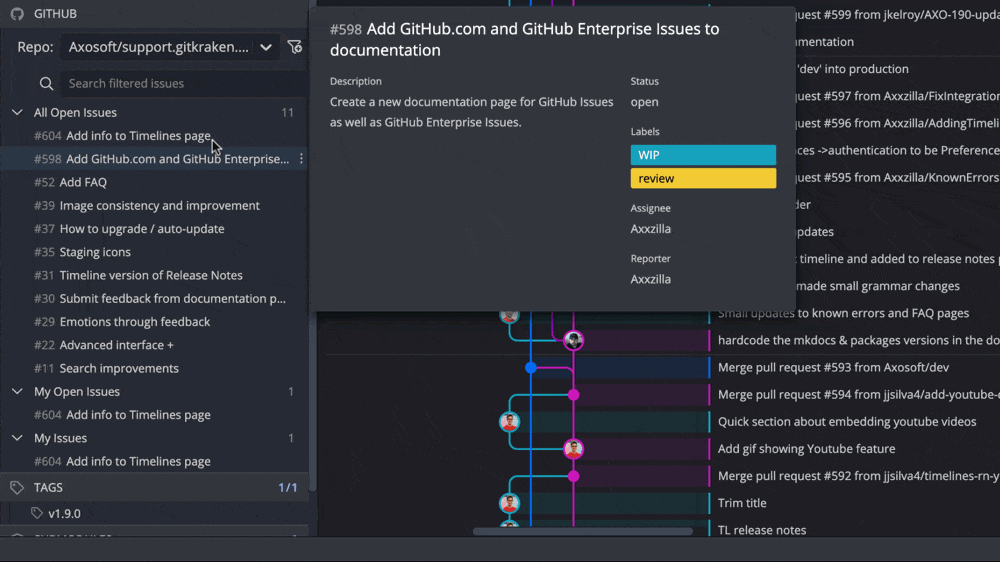
Task: Click the blue node of merge #593 commit
Action: (531, 367)
